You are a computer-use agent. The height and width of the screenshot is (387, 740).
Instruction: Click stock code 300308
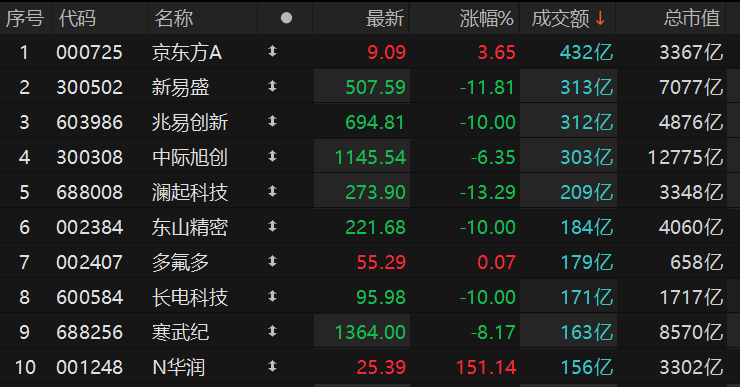(89, 157)
